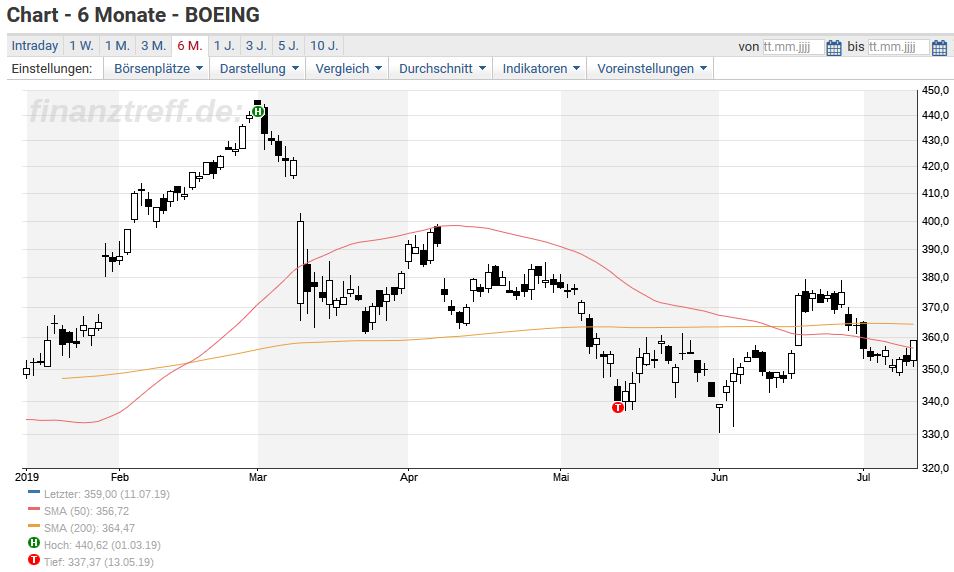Click the legend text Letzter: 359,00 (11.07.19)
This screenshot has width=954, height=572.
(106, 494)
